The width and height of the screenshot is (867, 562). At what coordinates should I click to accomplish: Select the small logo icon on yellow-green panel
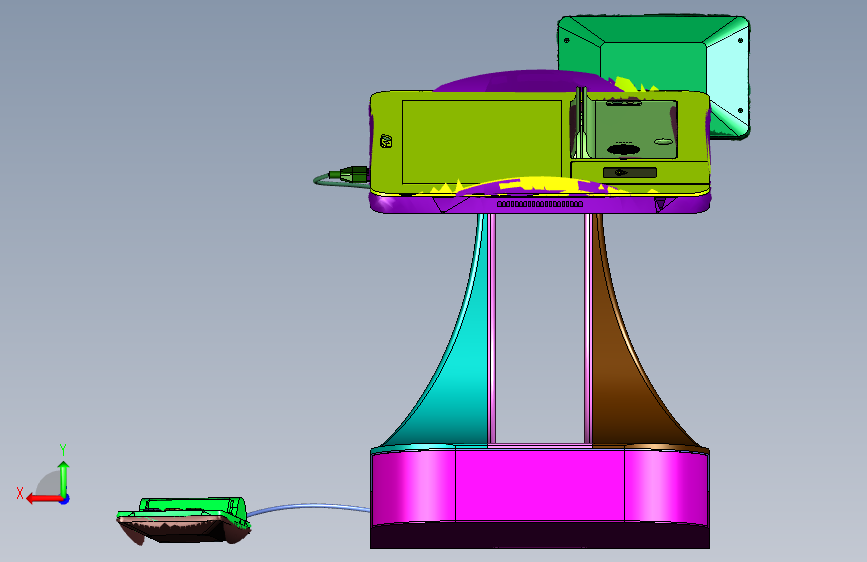click(386, 141)
